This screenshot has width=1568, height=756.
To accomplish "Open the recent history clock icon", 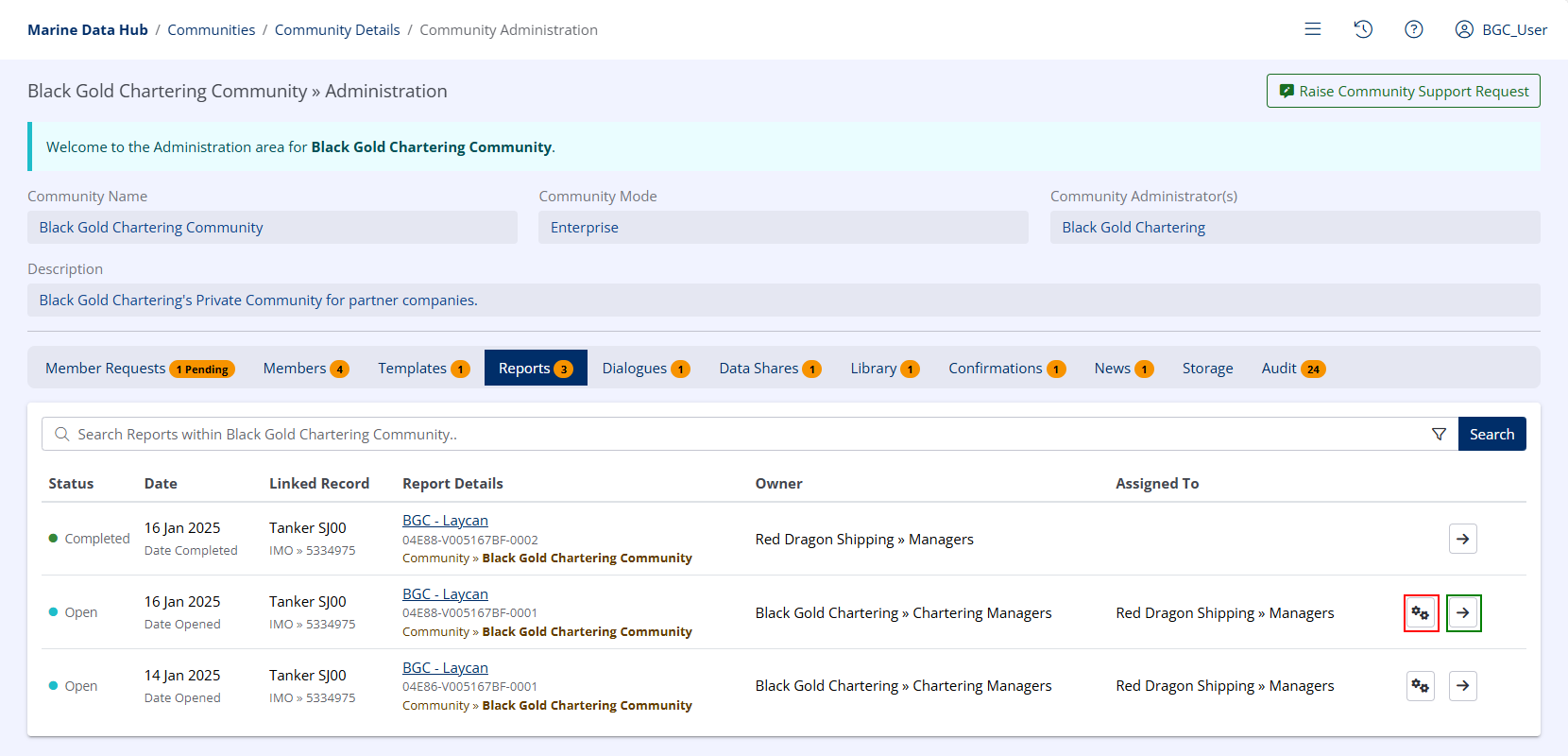I will pos(1362,29).
